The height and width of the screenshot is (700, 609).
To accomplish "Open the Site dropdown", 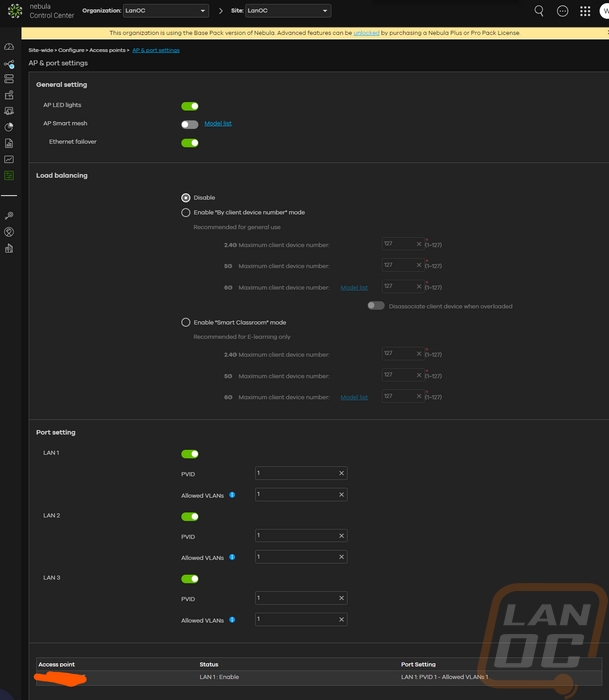I will click(x=288, y=11).
